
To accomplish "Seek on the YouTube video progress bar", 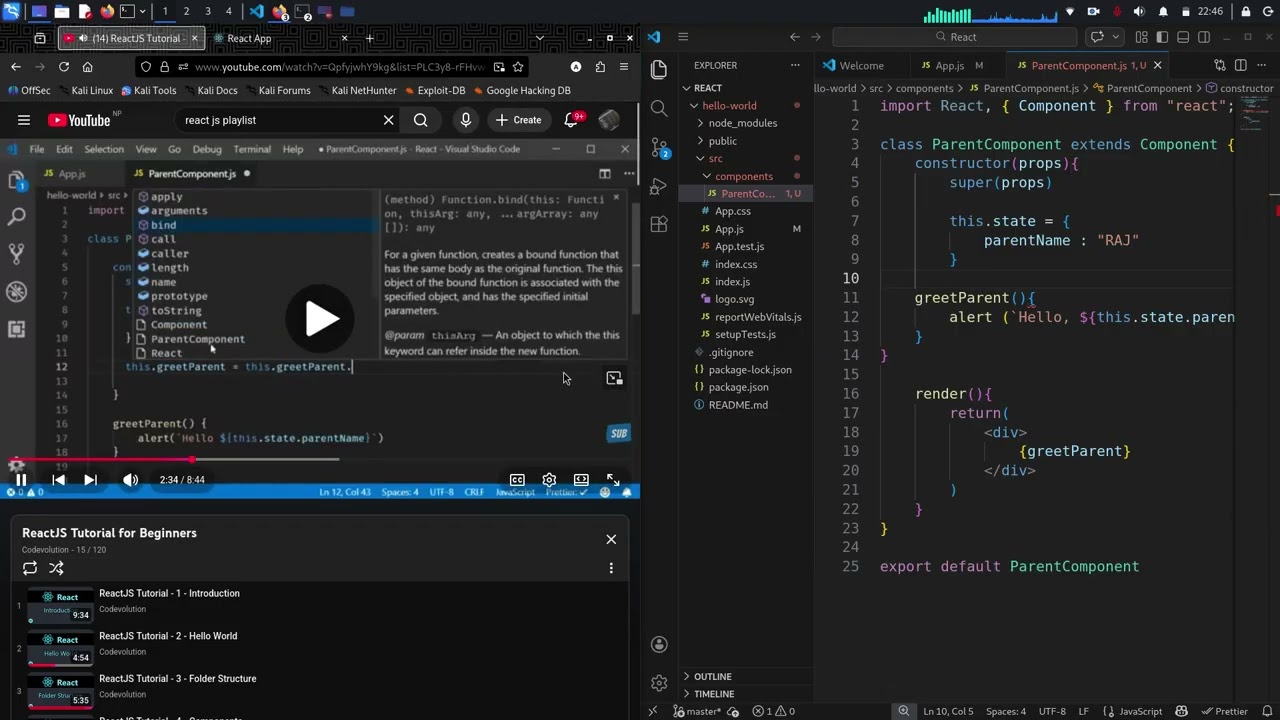I will click(320, 460).
